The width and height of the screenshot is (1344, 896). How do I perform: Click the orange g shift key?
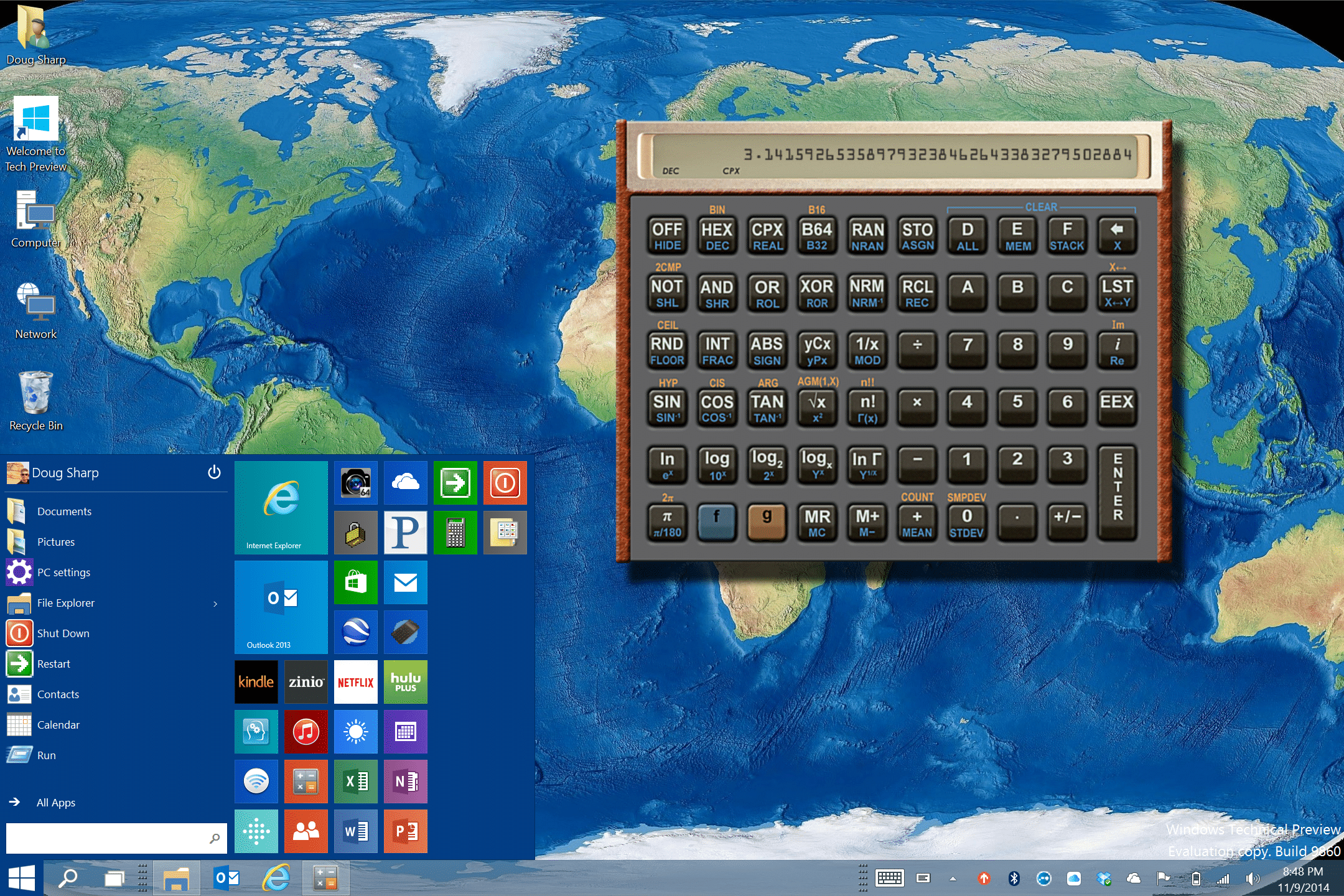pyautogui.click(x=767, y=522)
